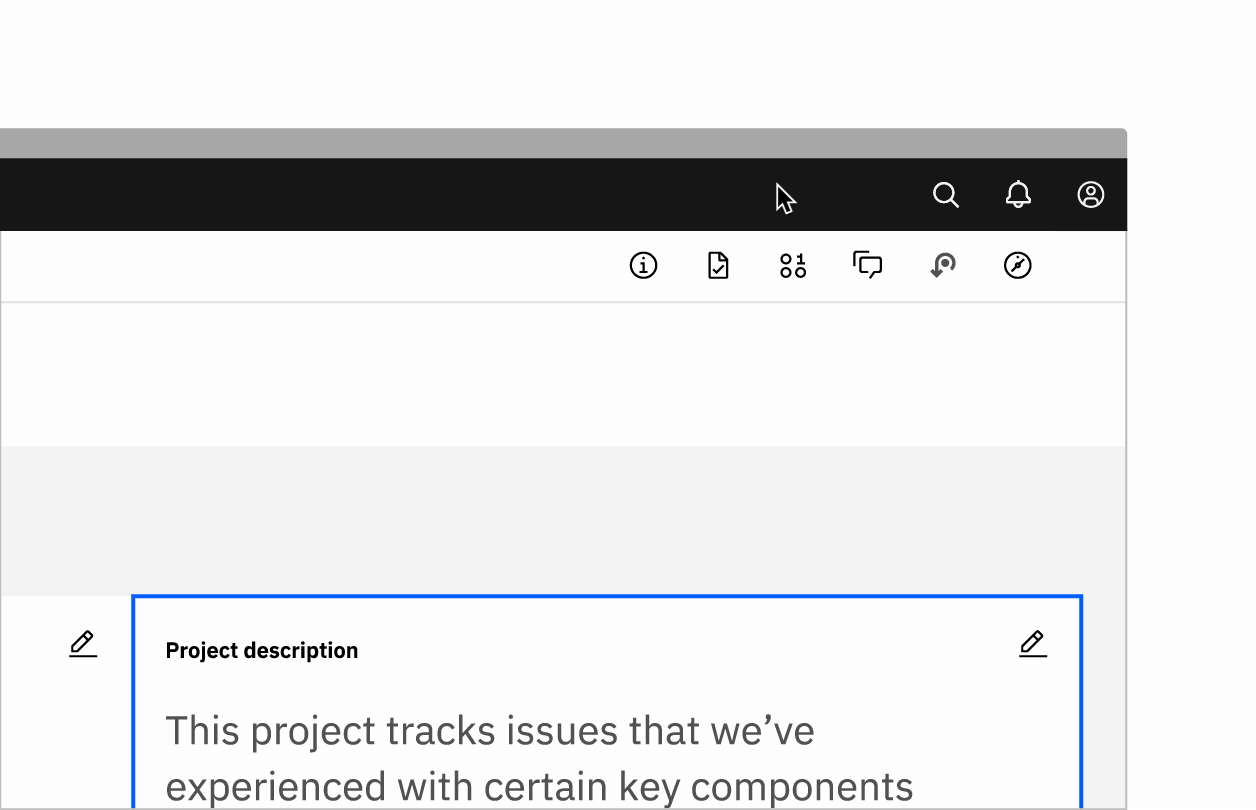Click empty toolbar space left of info icon

[x=300, y=266]
